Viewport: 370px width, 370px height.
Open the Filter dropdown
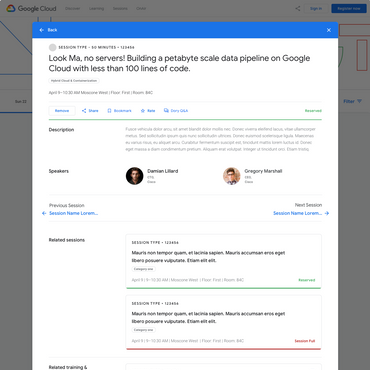tap(353, 101)
